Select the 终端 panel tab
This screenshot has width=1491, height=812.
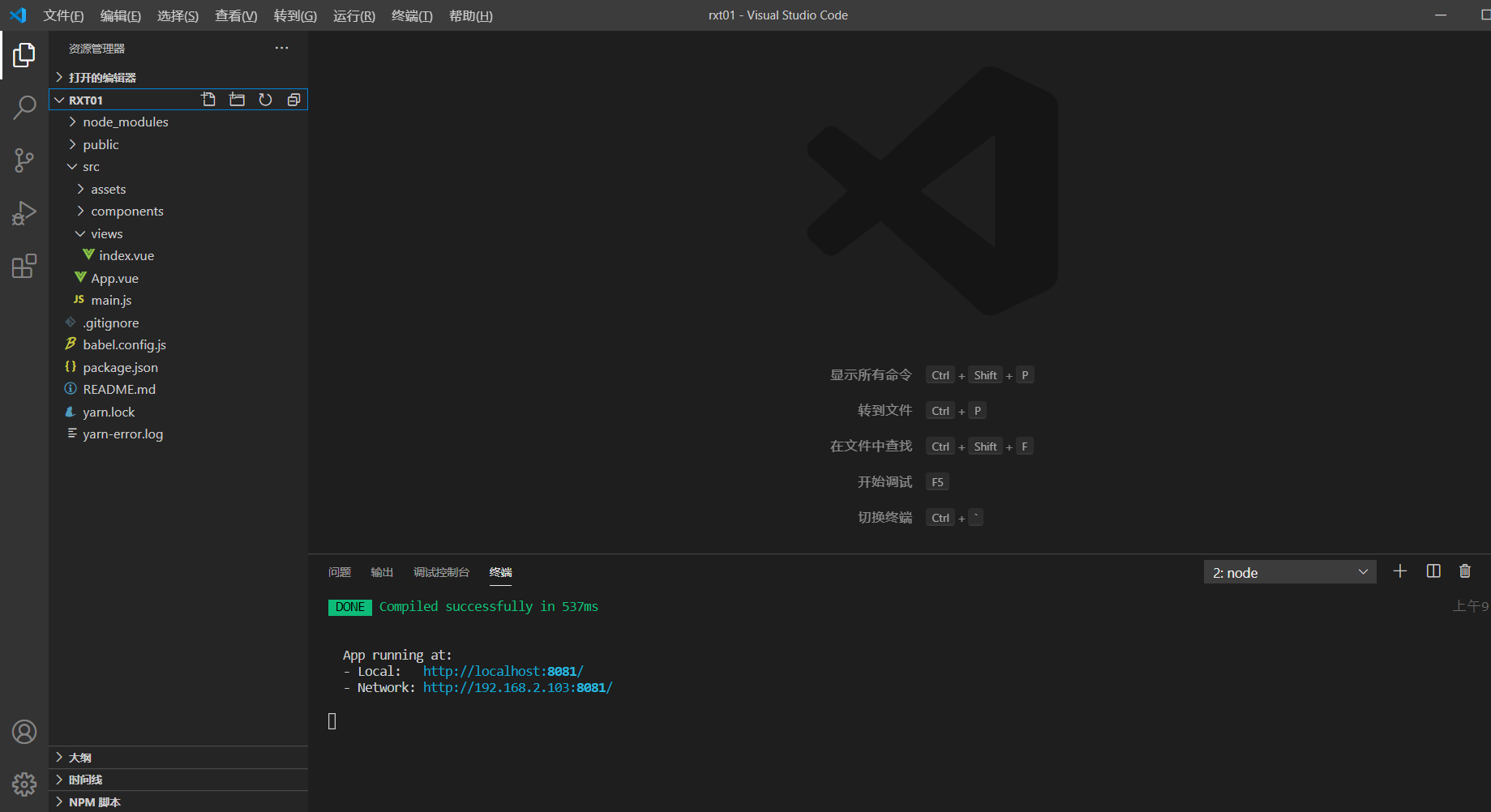(x=501, y=572)
